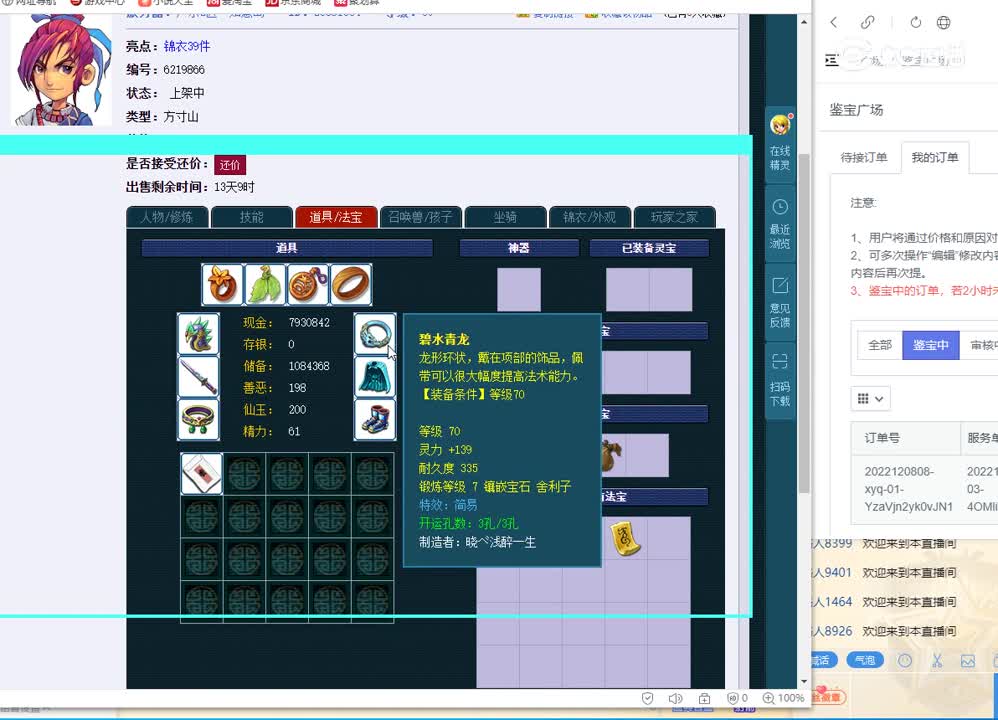This screenshot has width=998, height=720.
Task: Select the 道具/法宝 tab
Action: pyautogui.click(x=336, y=217)
